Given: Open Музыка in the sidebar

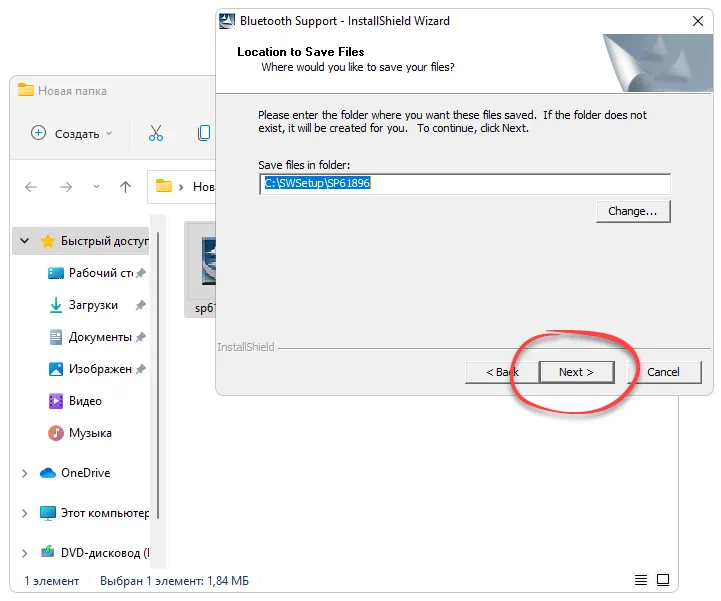Looking at the screenshot, I should pyautogui.click(x=80, y=433).
